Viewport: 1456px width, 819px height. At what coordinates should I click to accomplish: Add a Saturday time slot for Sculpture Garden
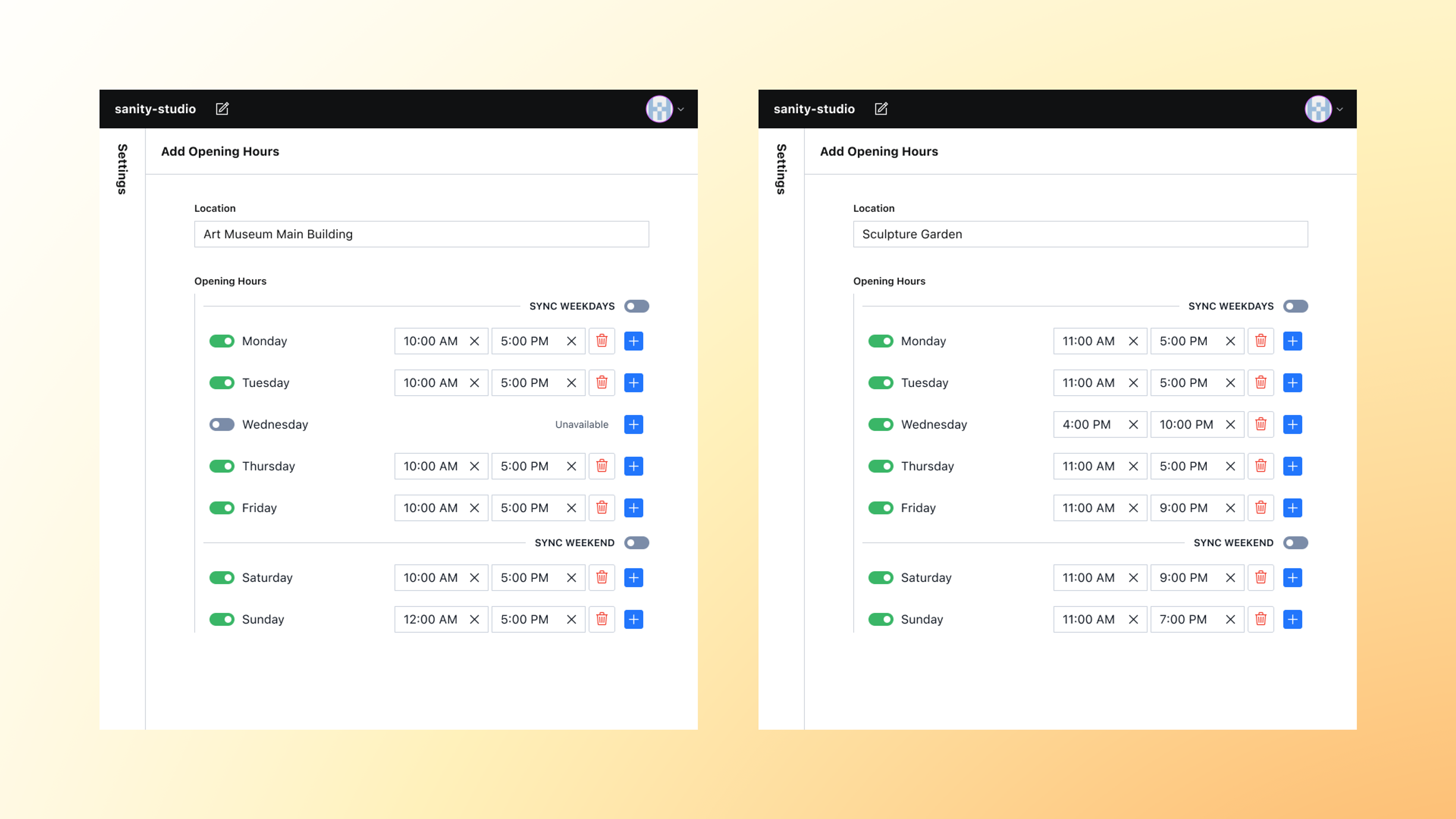point(1293,577)
